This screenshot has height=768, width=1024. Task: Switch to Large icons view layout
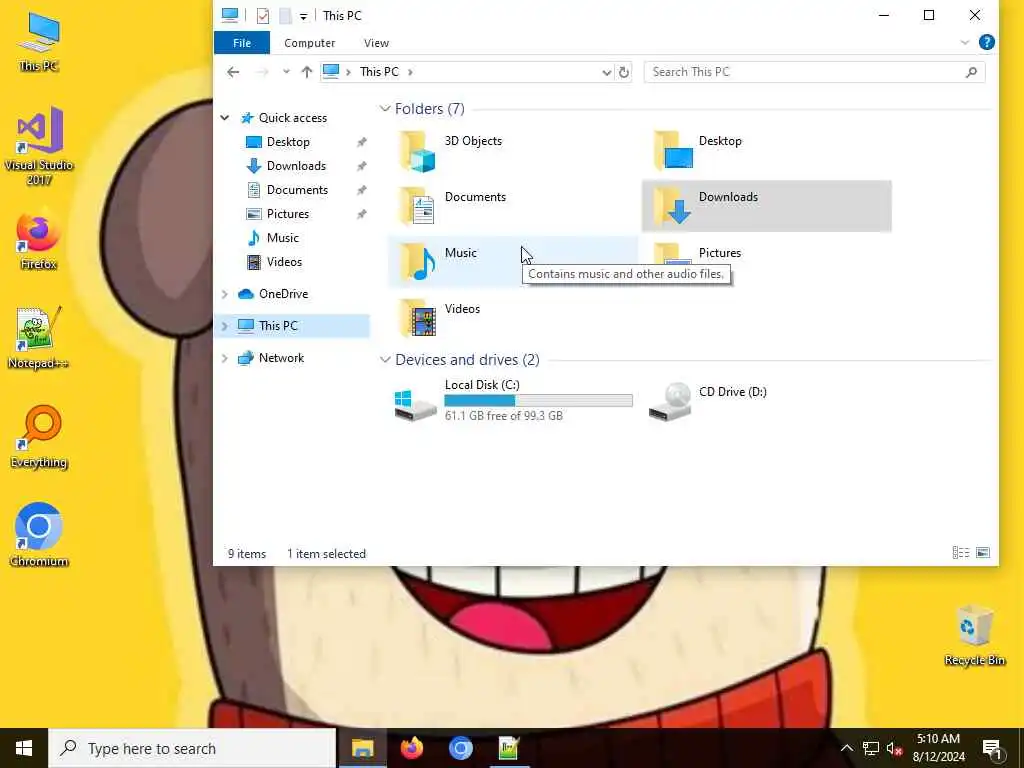point(983,553)
